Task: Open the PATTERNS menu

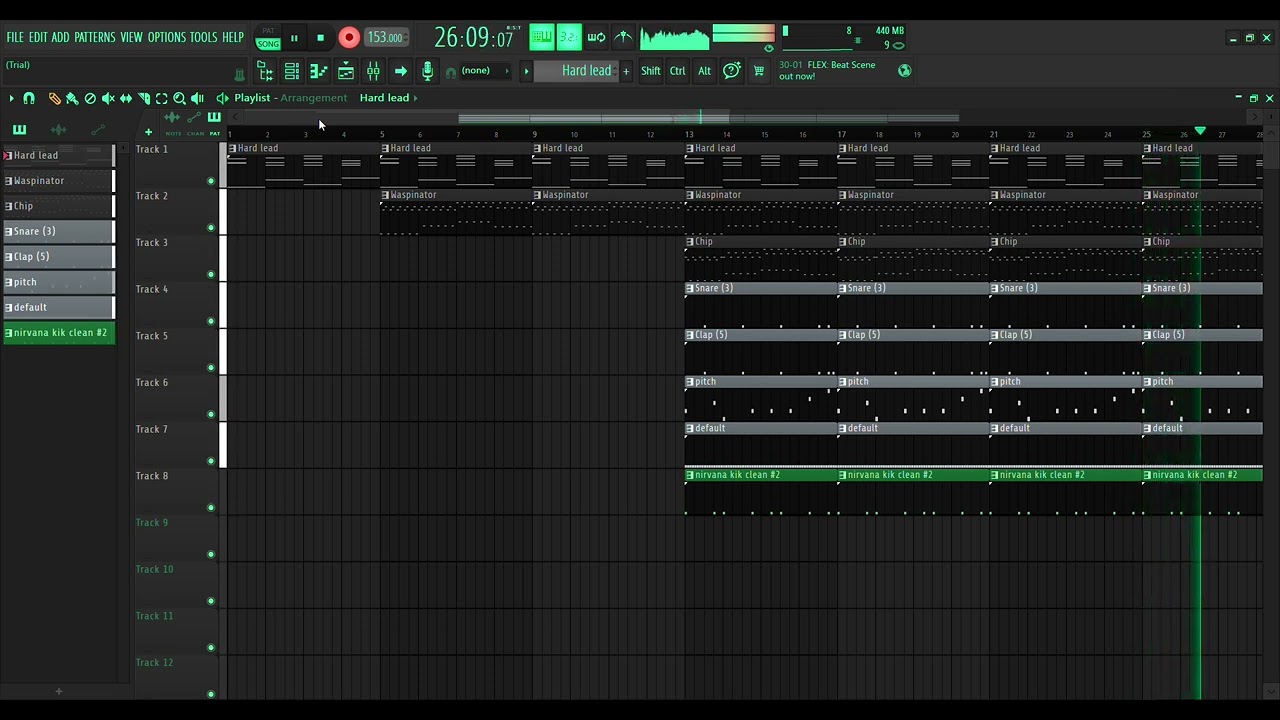Action: point(95,37)
